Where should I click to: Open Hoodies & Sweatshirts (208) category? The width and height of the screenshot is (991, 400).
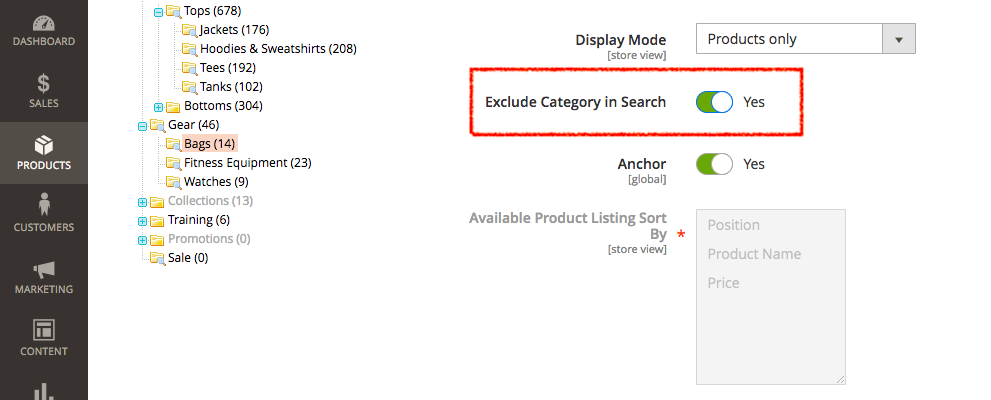pos(278,49)
